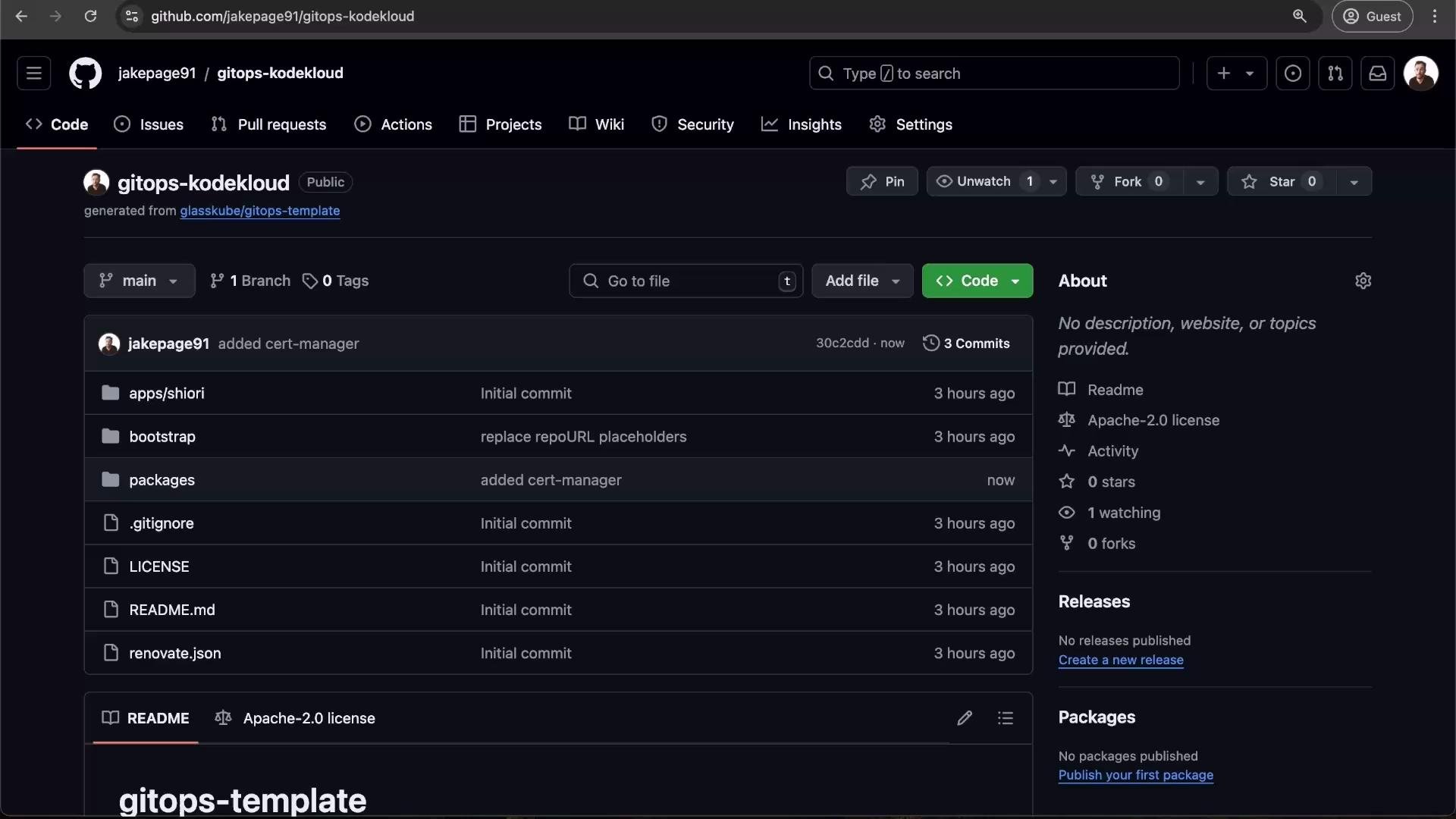Click the plus create-new icon

point(1224,74)
